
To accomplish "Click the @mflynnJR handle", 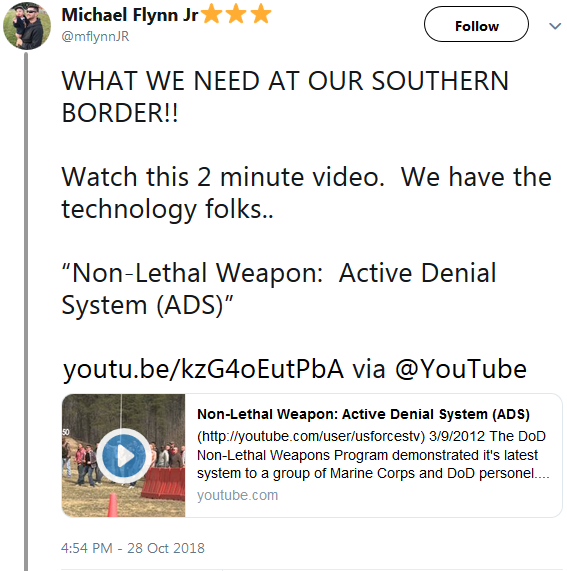I will tap(95, 36).
